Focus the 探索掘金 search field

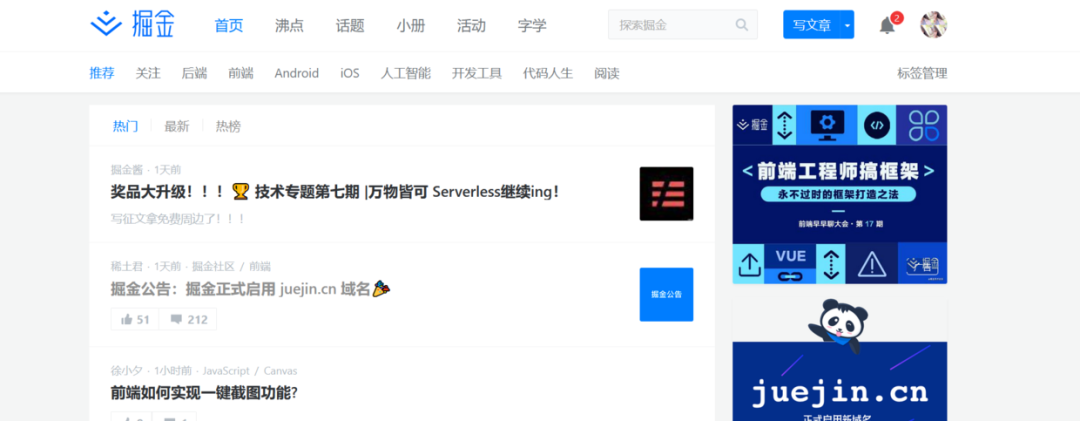683,25
